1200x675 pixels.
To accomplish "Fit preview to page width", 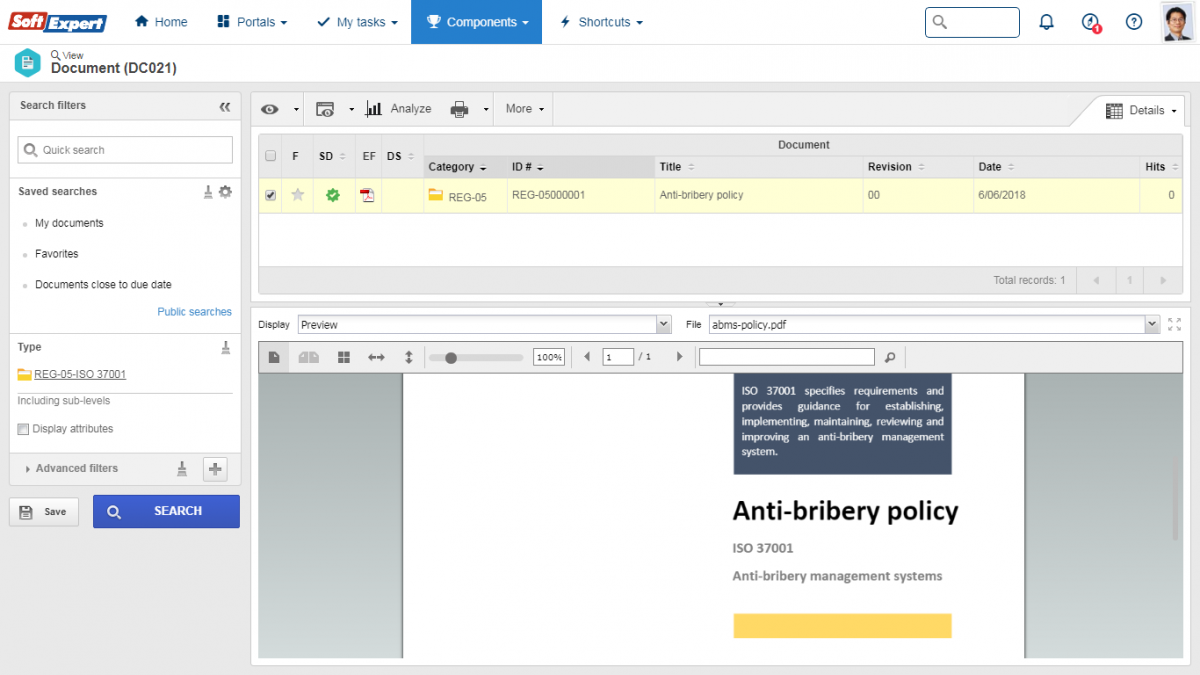I will pyautogui.click(x=375, y=356).
